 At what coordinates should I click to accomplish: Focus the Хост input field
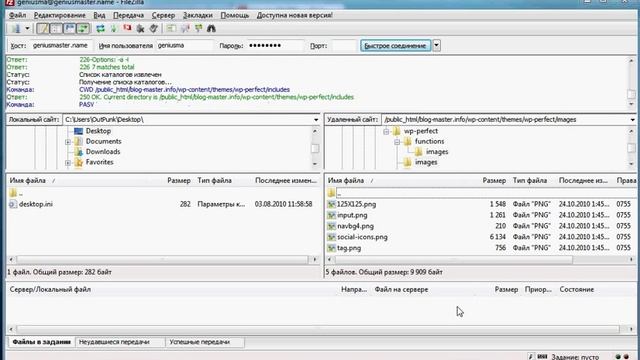pyautogui.click(x=61, y=46)
